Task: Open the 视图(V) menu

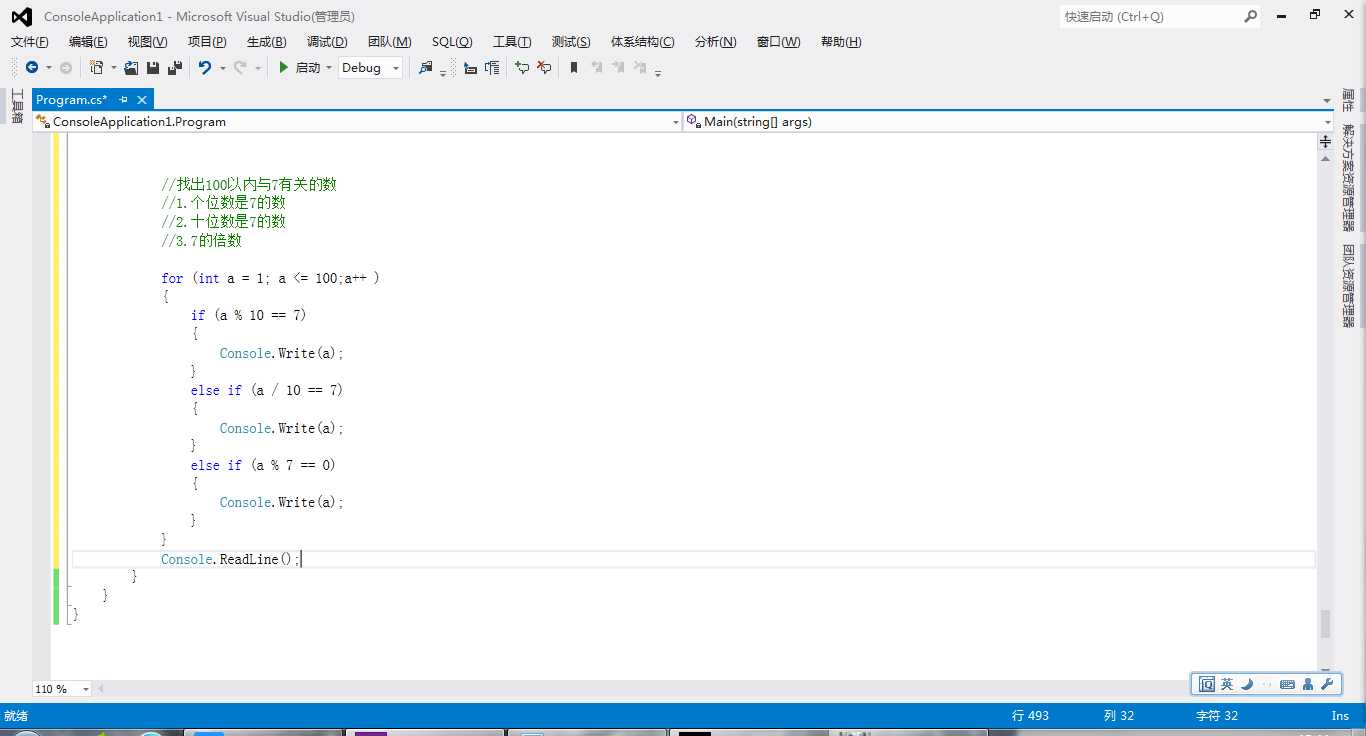Action: click(x=147, y=41)
